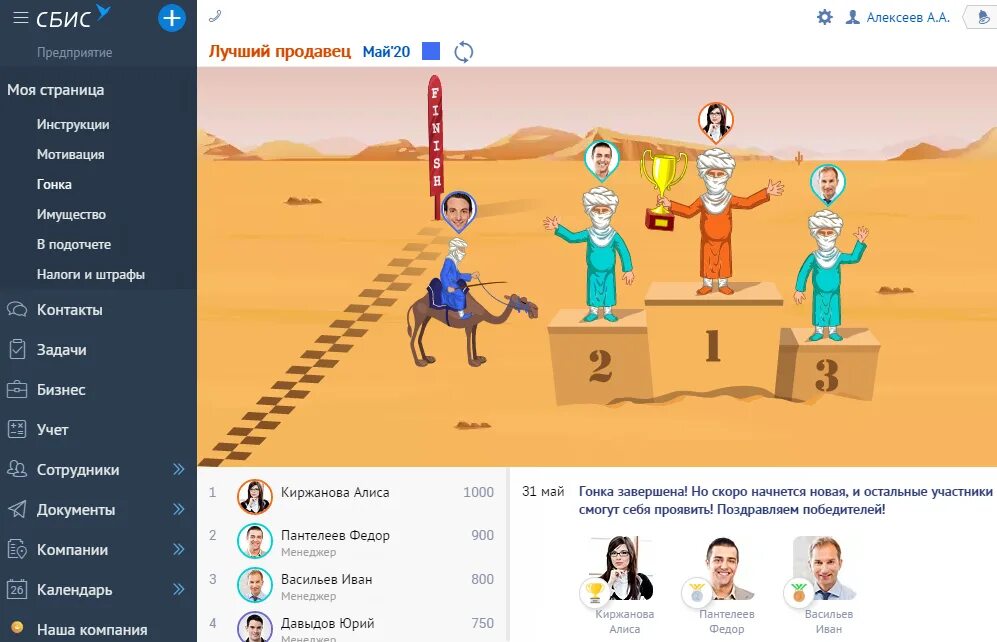Click the Предприятие label under logo

pyautogui.click(x=74, y=53)
